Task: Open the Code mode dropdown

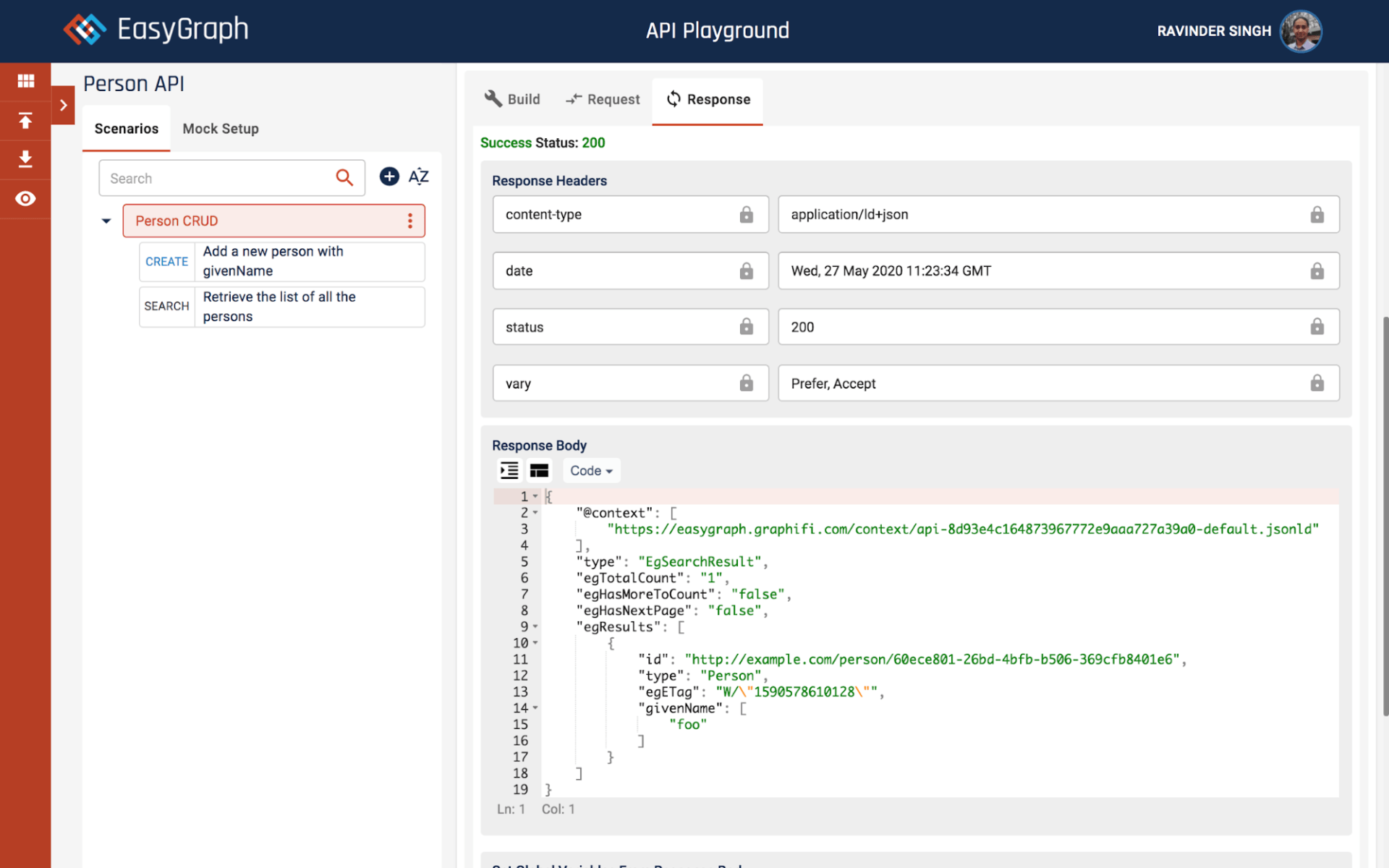Action: click(591, 471)
